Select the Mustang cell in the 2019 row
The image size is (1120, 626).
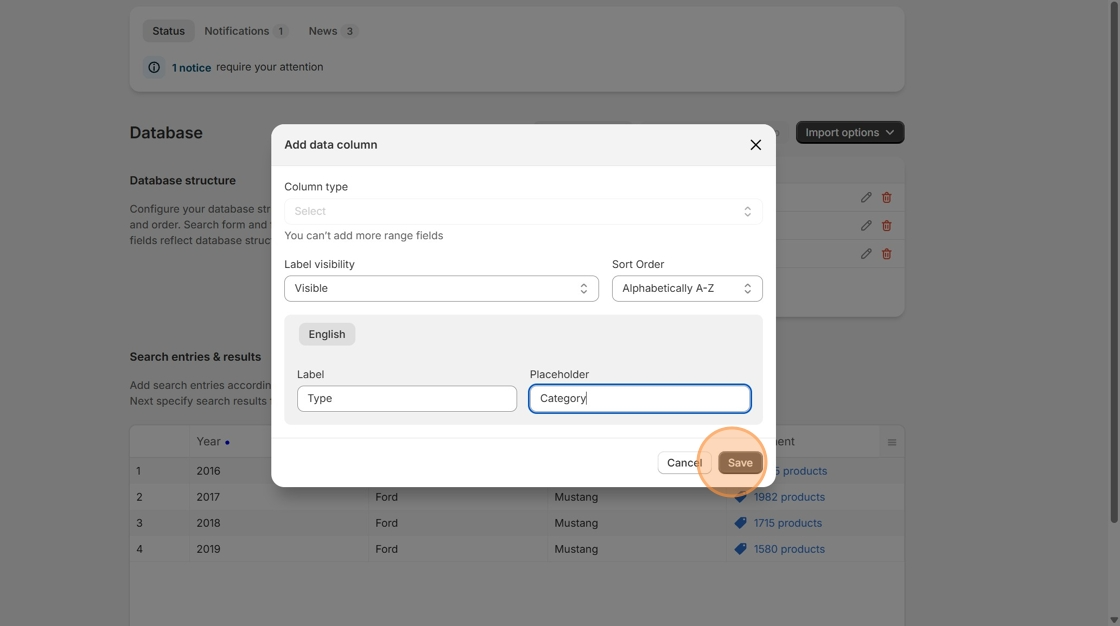(x=636, y=549)
